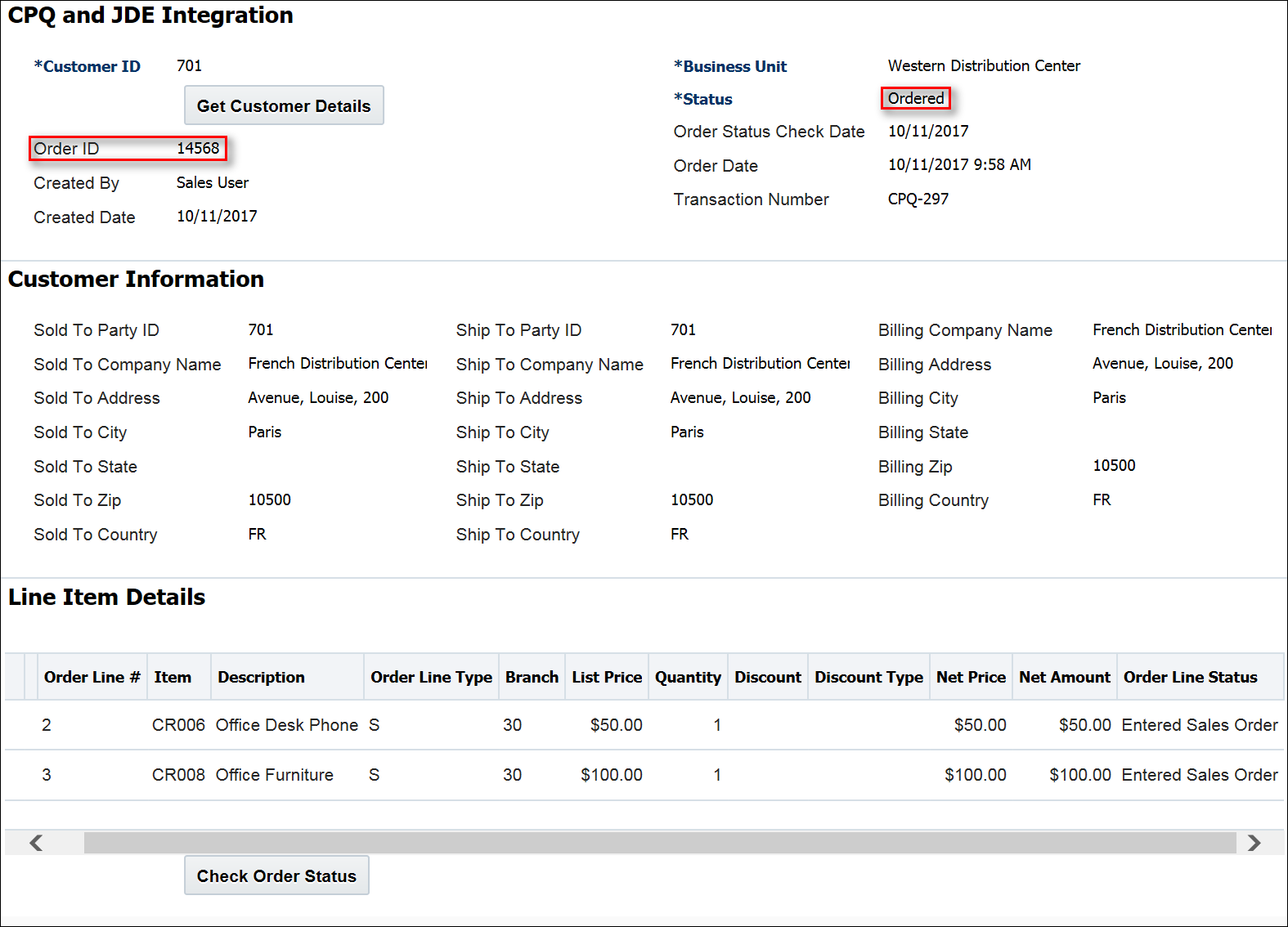The height and width of the screenshot is (927, 1288).
Task: Click the Ordered status field
Action: 916,98
